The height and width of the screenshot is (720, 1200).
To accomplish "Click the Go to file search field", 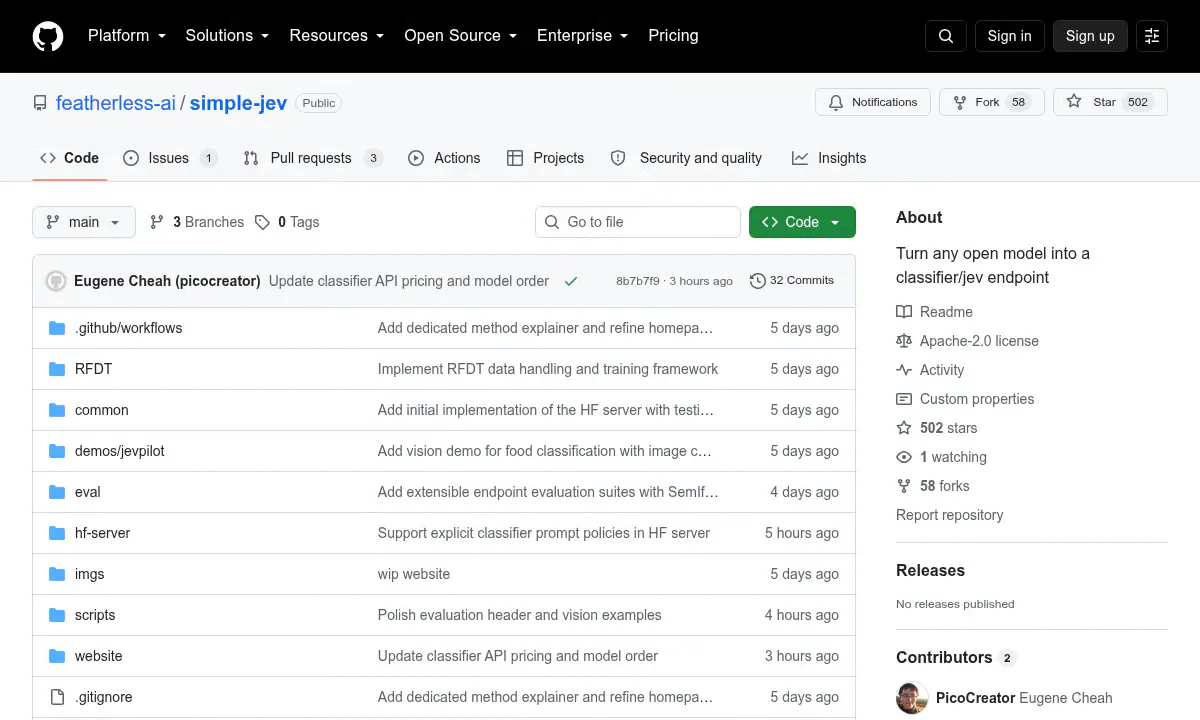I will [x=638, y=222].
